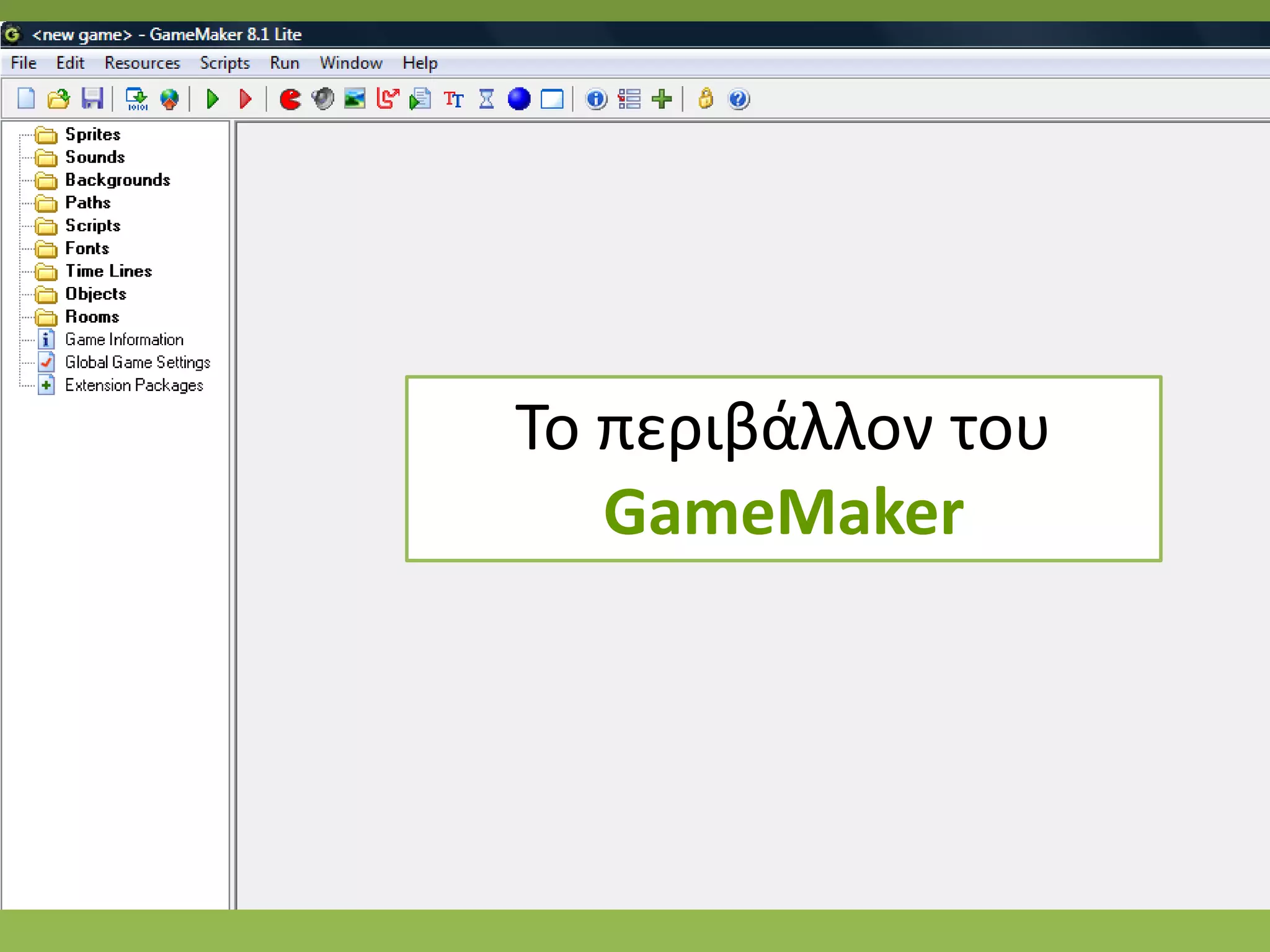
Task: Open the File menu
Action: click(24, 63)
